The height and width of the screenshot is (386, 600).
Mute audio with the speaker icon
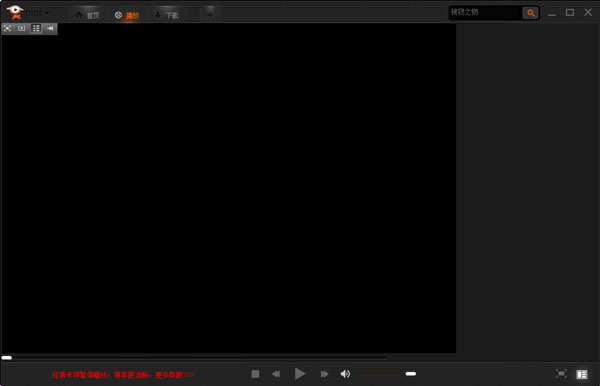(345, 374)
